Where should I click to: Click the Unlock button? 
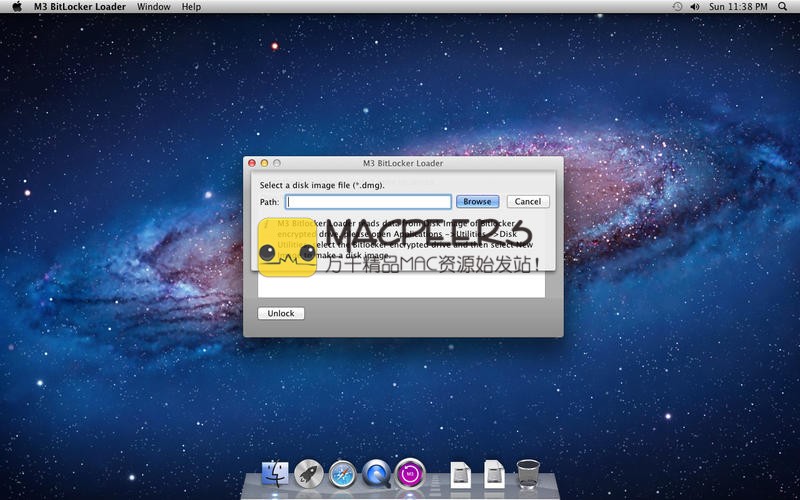(281, 313)
